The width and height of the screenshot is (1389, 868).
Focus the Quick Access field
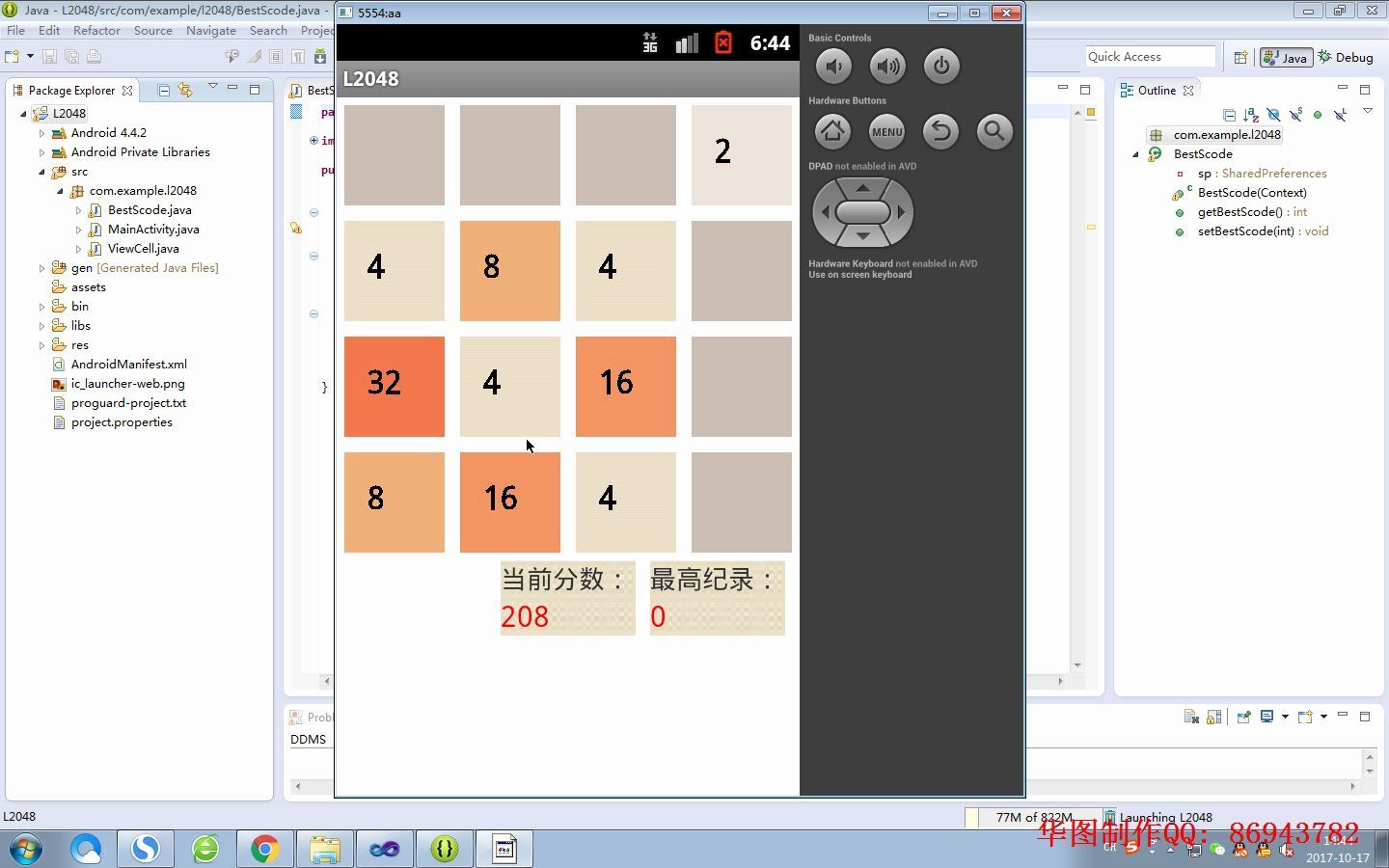pyautogui.click(x=1150, y=57)
